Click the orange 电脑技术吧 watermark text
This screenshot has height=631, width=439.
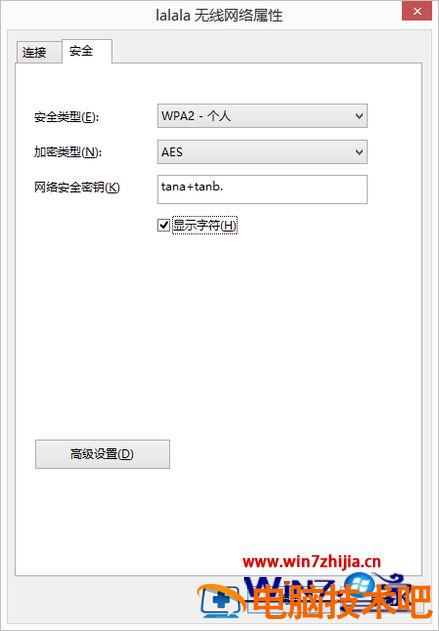pos(342,602)
